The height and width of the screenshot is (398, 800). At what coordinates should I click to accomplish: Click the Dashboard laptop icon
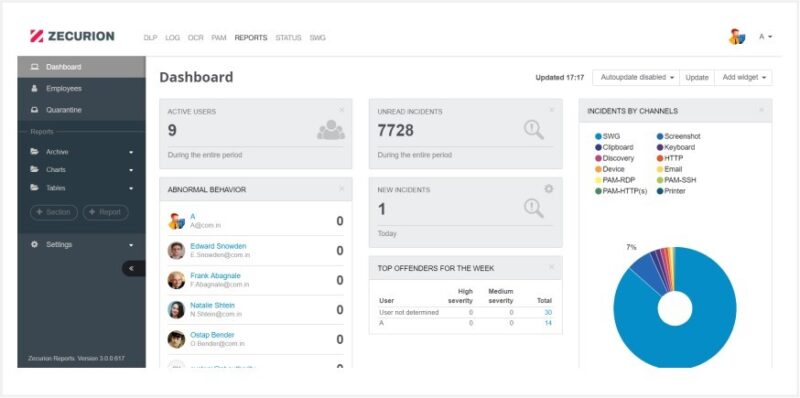pyautogui.click(x=35, y=67)
